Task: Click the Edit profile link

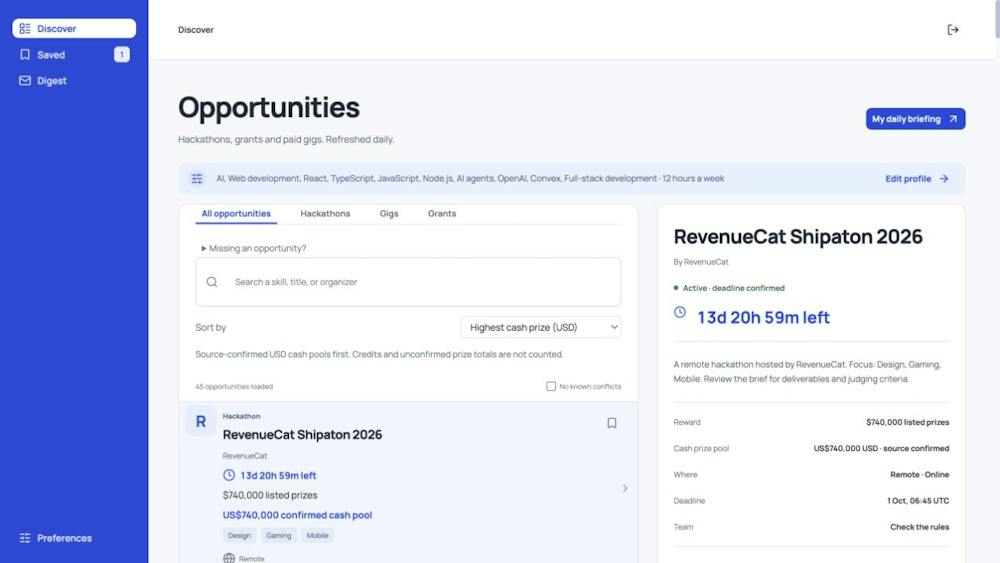Action: pyautogui.click(x=916, y=179)
